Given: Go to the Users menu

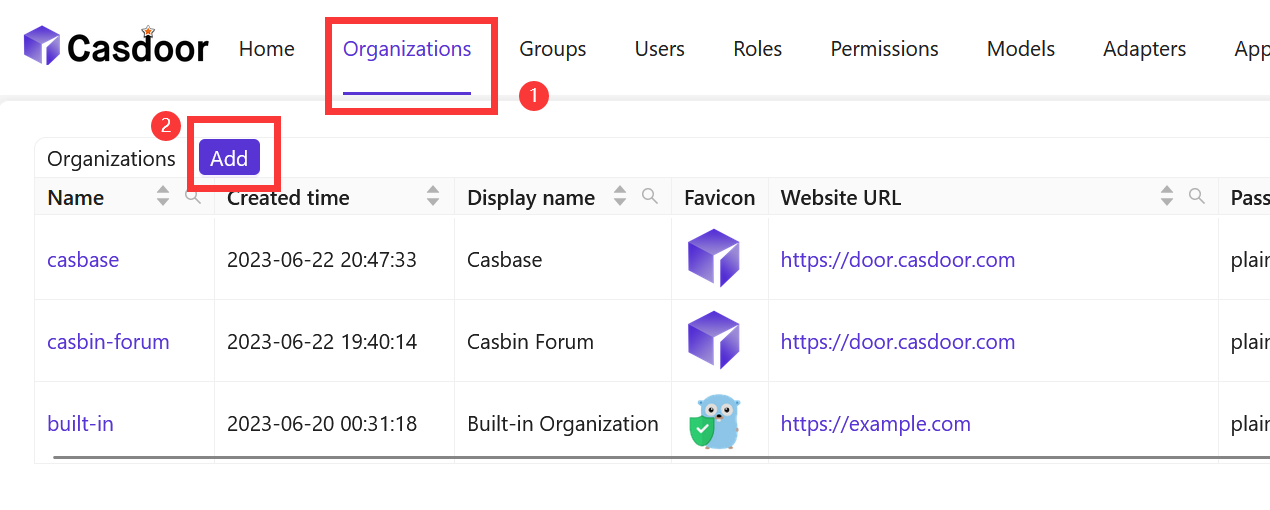Looking at the screenshot, I should (x=659, y=49).
